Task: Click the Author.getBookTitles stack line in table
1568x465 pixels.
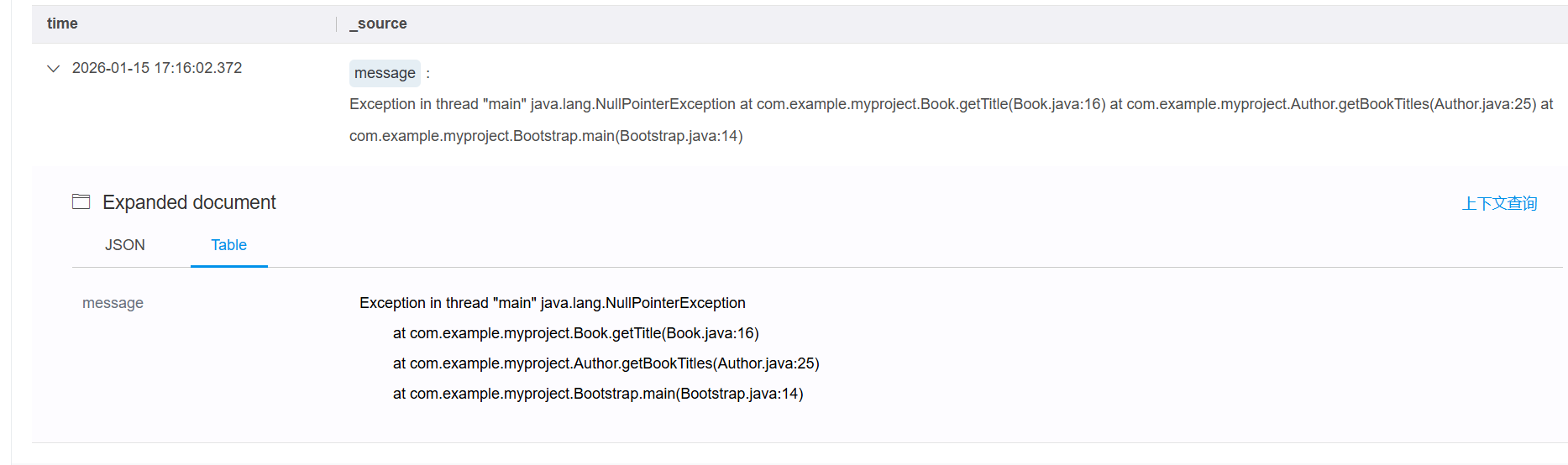Action: [x=606, y=363]
